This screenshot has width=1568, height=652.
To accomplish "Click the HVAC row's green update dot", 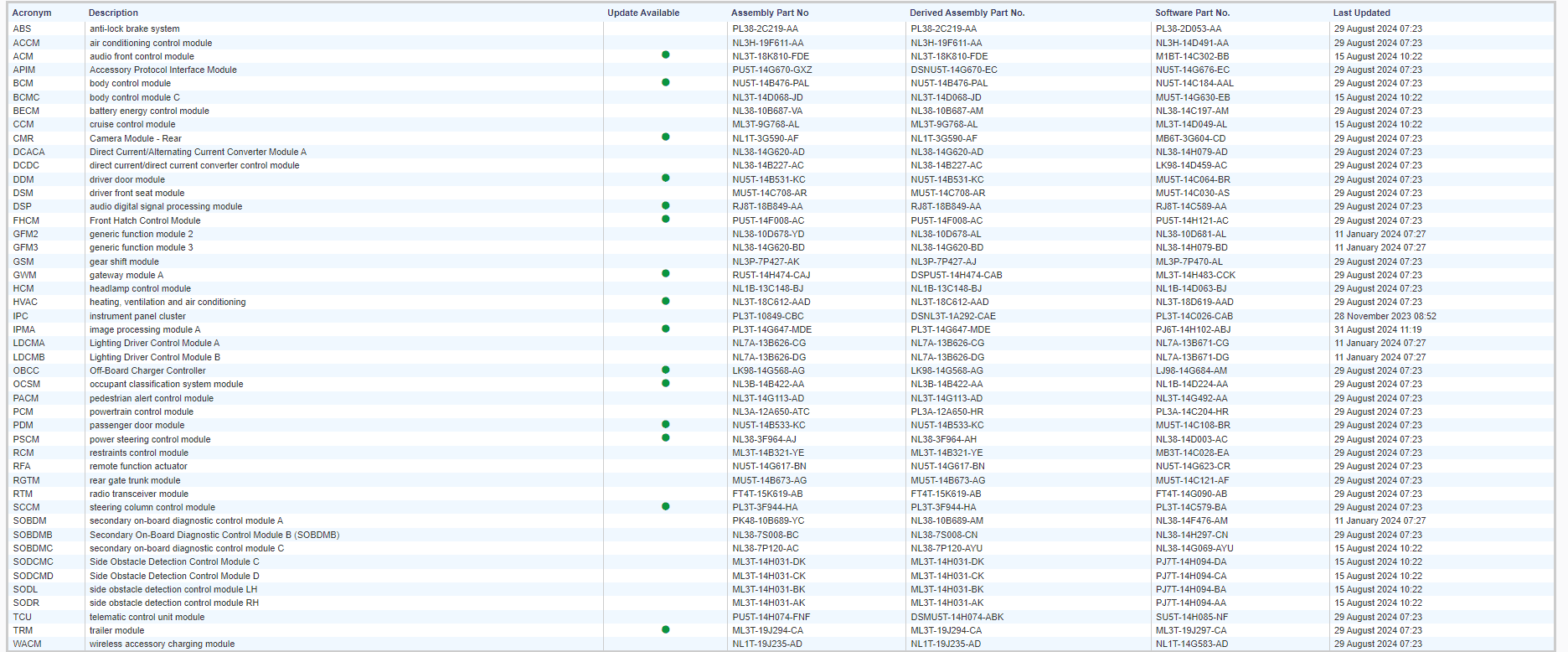I will point(665,301).
